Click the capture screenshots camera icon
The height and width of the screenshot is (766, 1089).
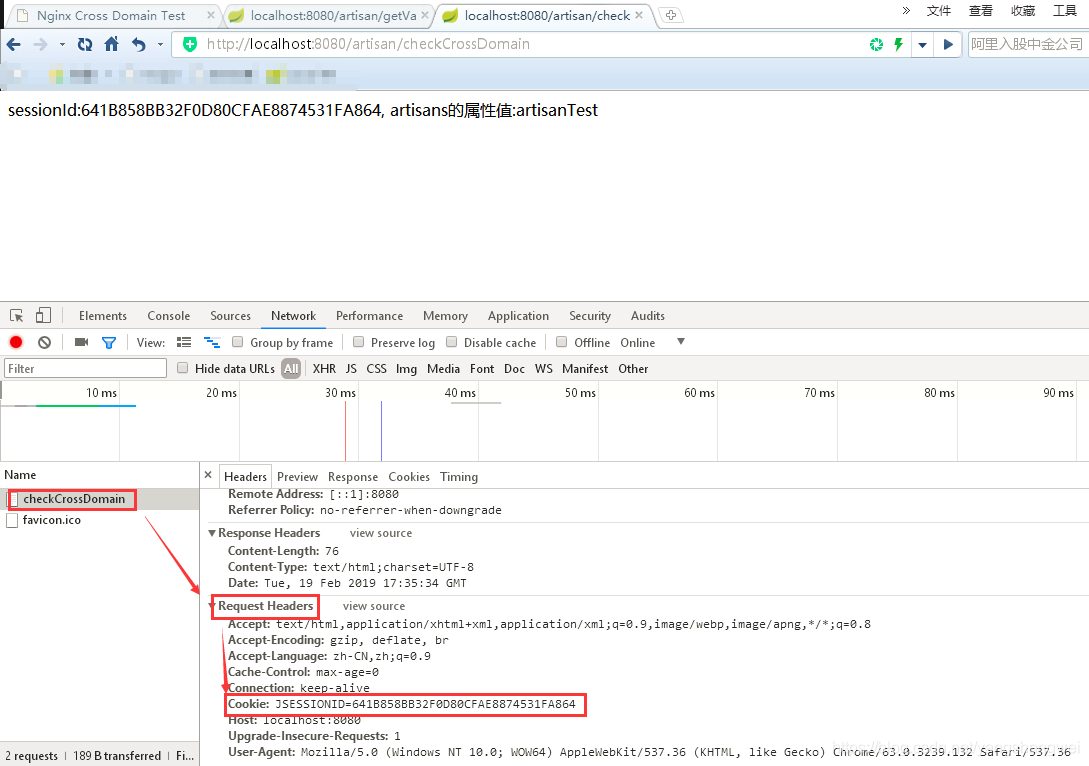(x=81, y=342)
